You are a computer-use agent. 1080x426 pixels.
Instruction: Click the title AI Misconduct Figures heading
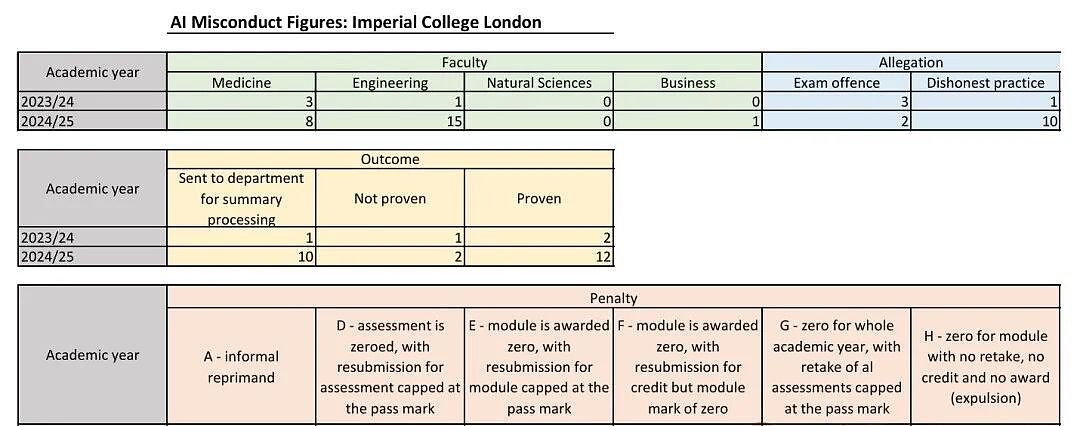click(355, 21)
